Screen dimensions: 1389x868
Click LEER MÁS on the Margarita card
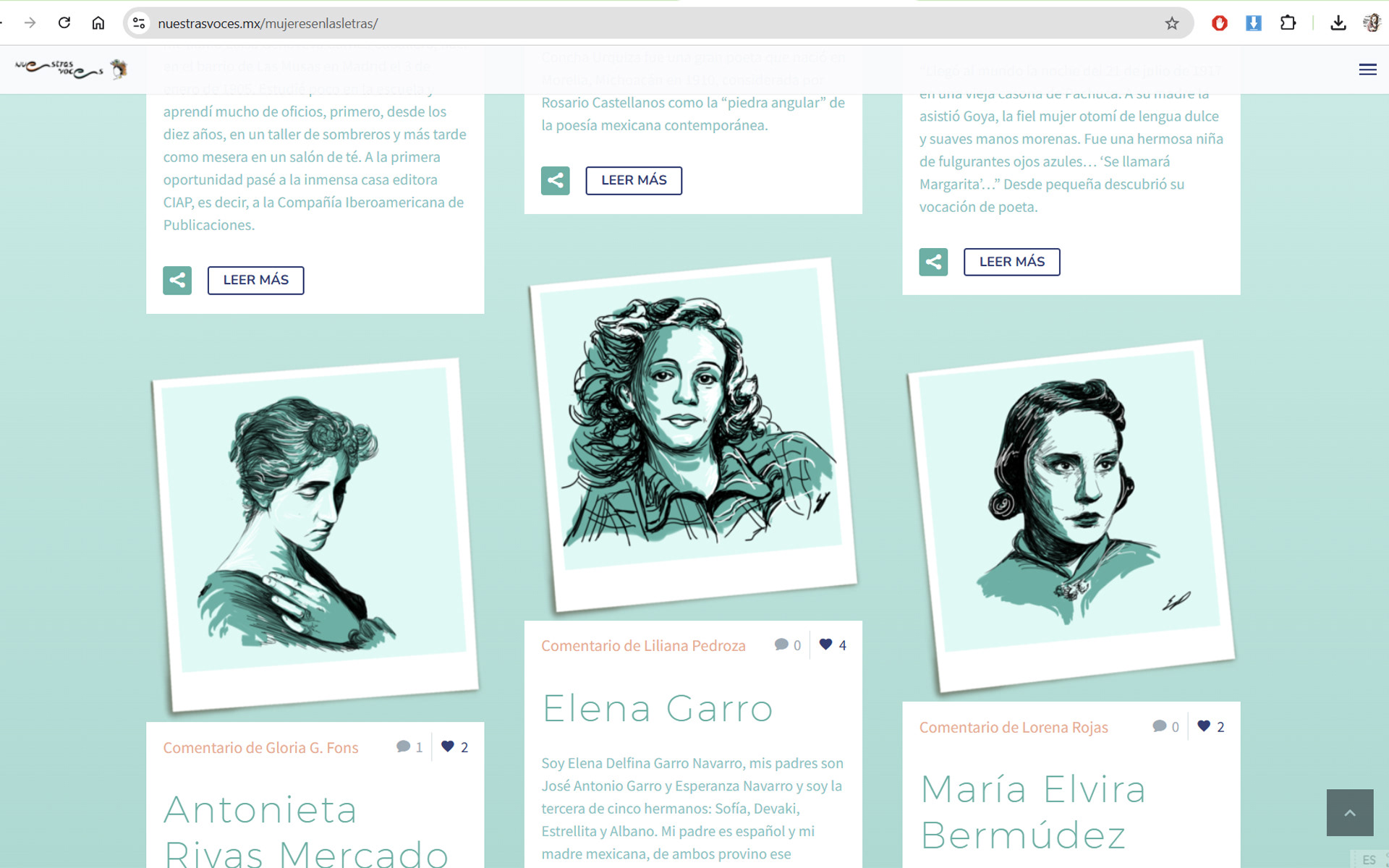point(1012,262)
